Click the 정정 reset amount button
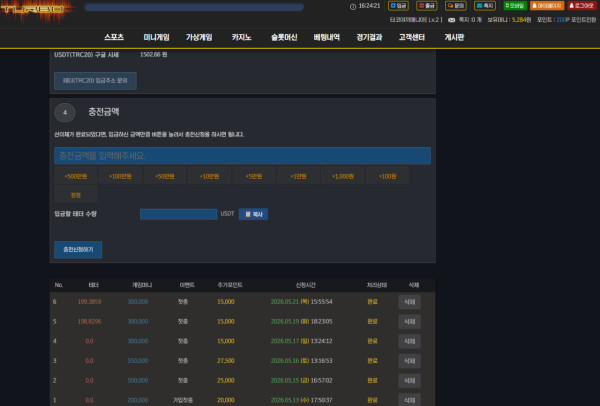Image resolution: width=600 pixels, height=406 pixels. pyautogui.click(x=76, y=195)
